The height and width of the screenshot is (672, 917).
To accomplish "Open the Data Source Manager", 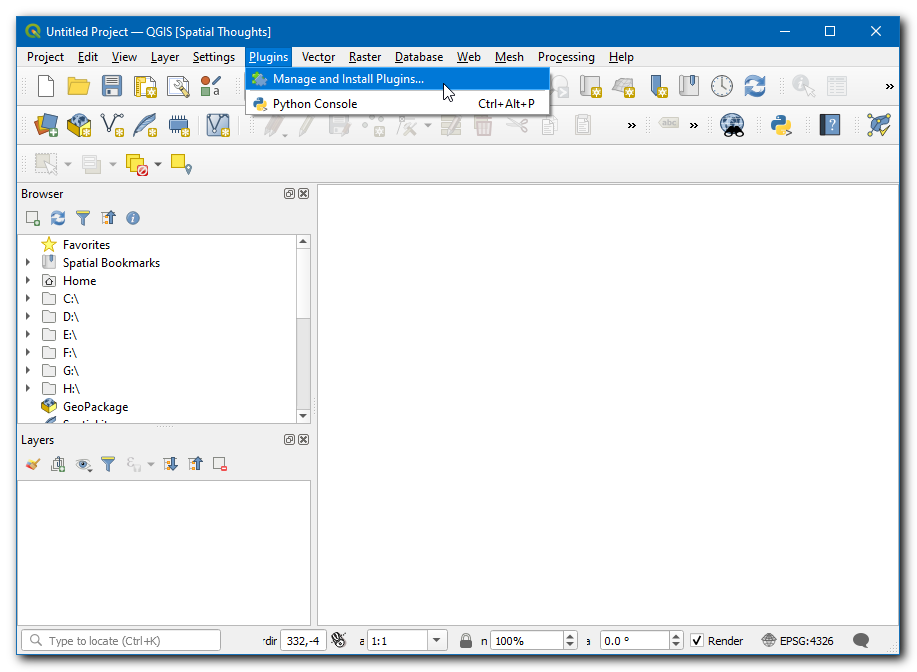I will pos(47,125).
